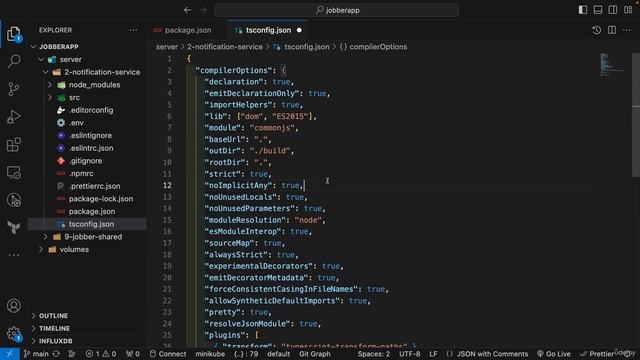Screen dimensions: 640x360
Task: Toggle primary side bar layout icon
Action: 583,10
